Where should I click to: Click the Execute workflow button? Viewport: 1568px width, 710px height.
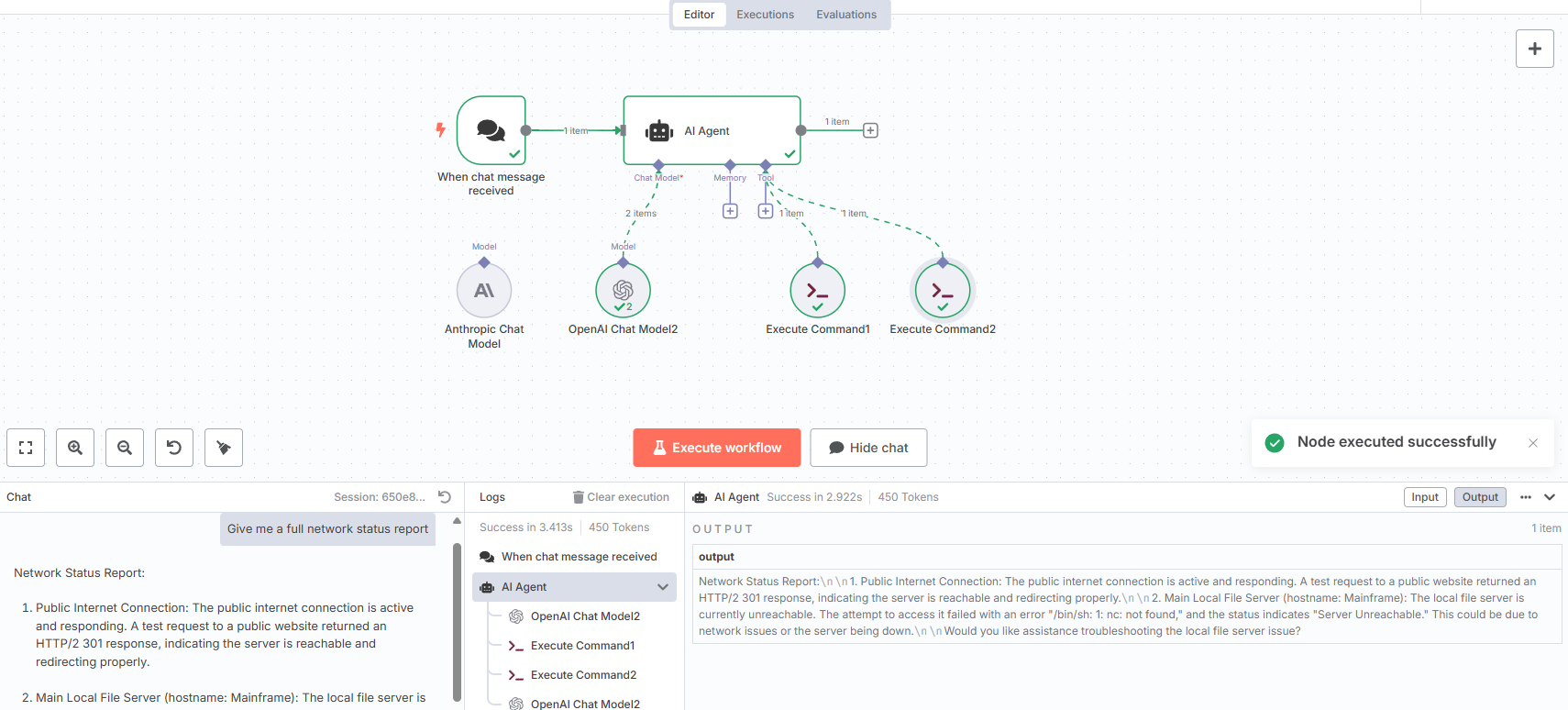pos(717,448)
